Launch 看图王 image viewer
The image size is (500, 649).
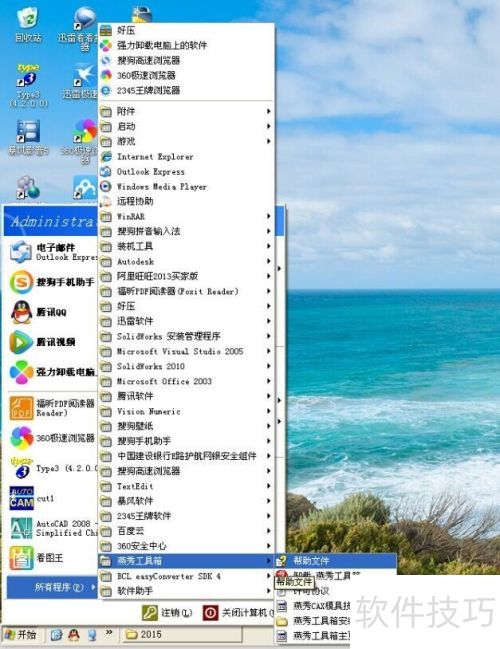36,558
